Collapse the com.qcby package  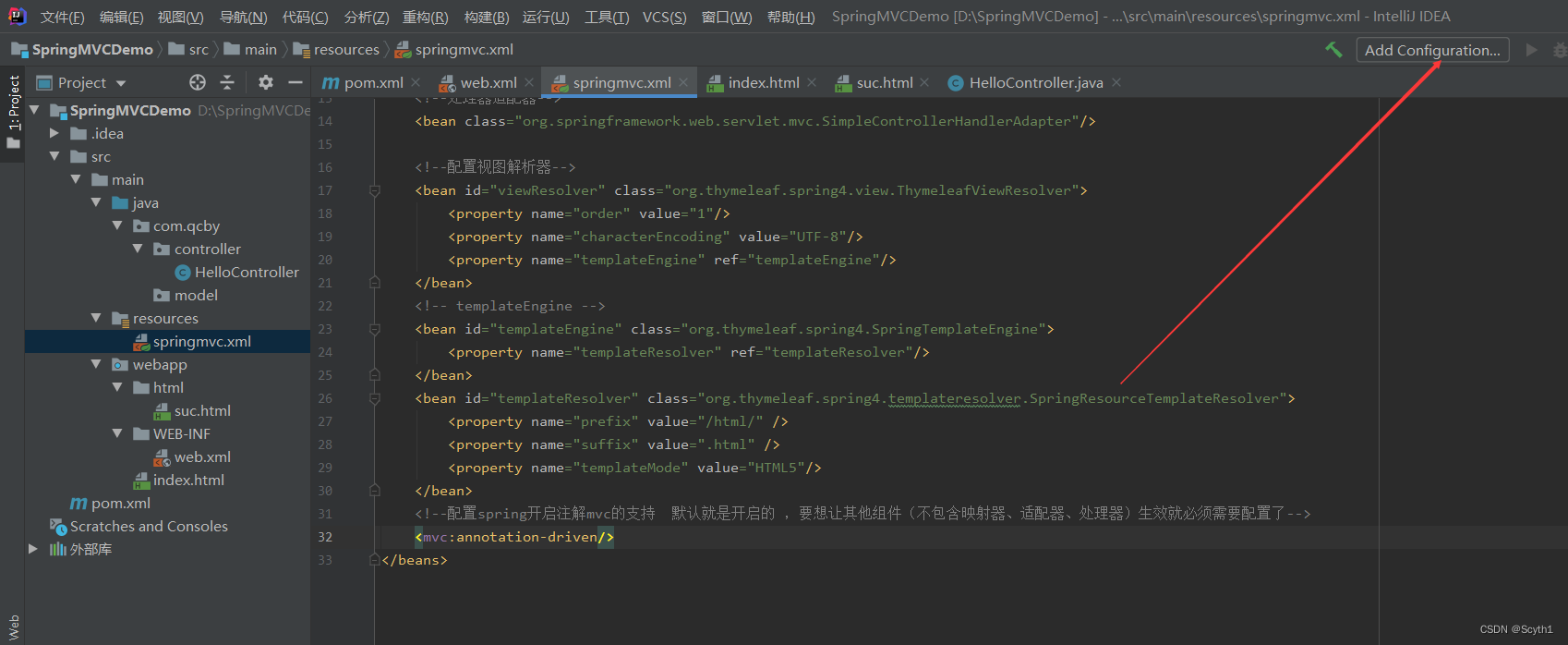[x=117, y=225]
